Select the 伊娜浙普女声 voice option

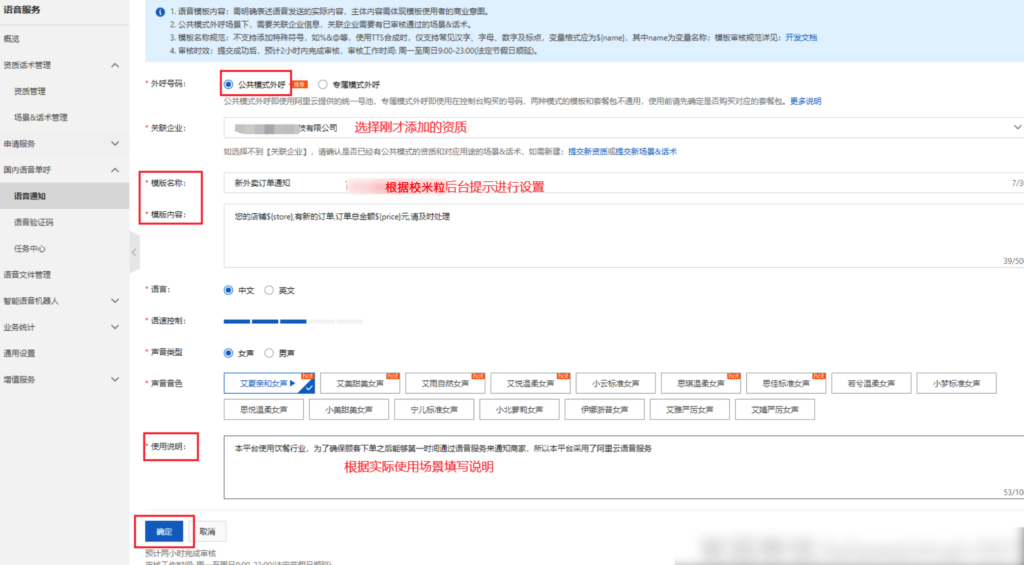[605, 410]
